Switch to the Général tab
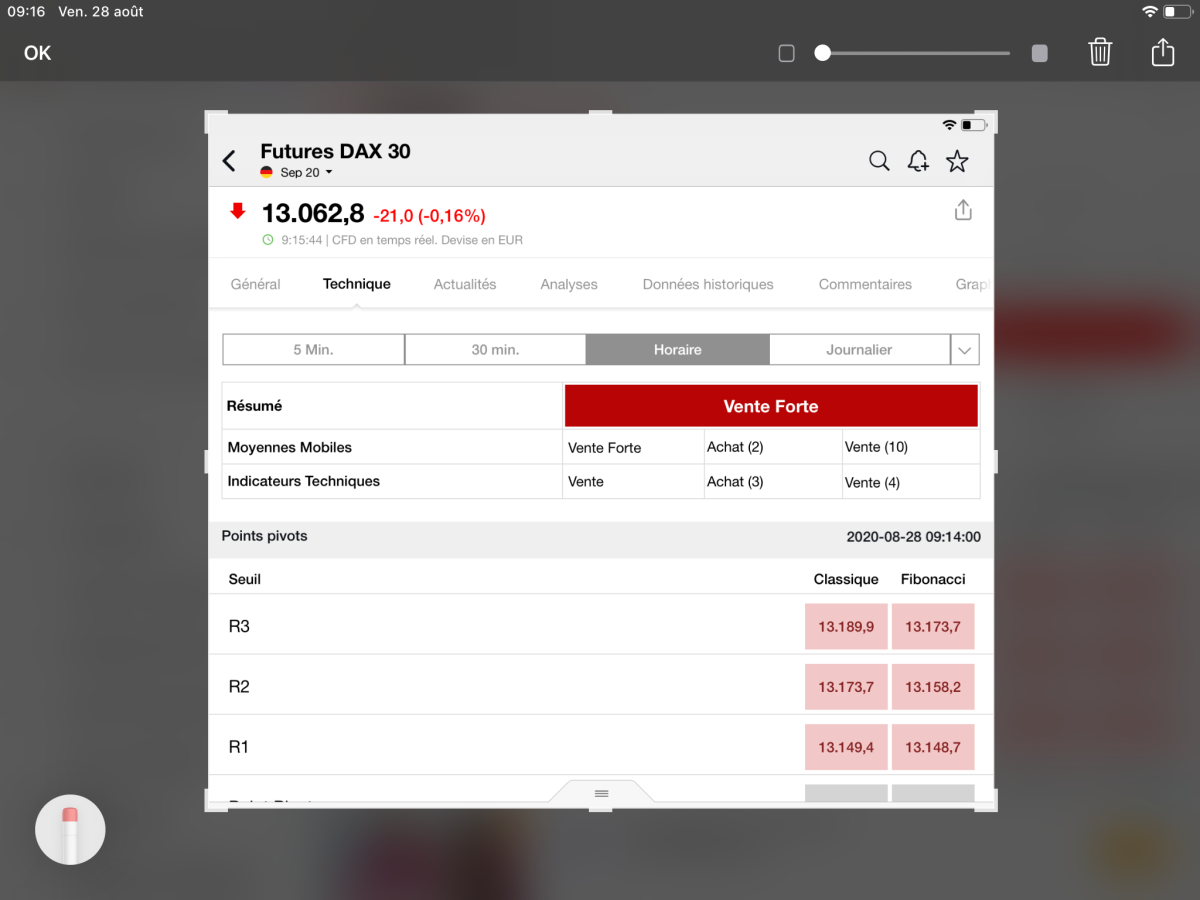This screenshot has height=900, width=1200. [x=255, y=284]
